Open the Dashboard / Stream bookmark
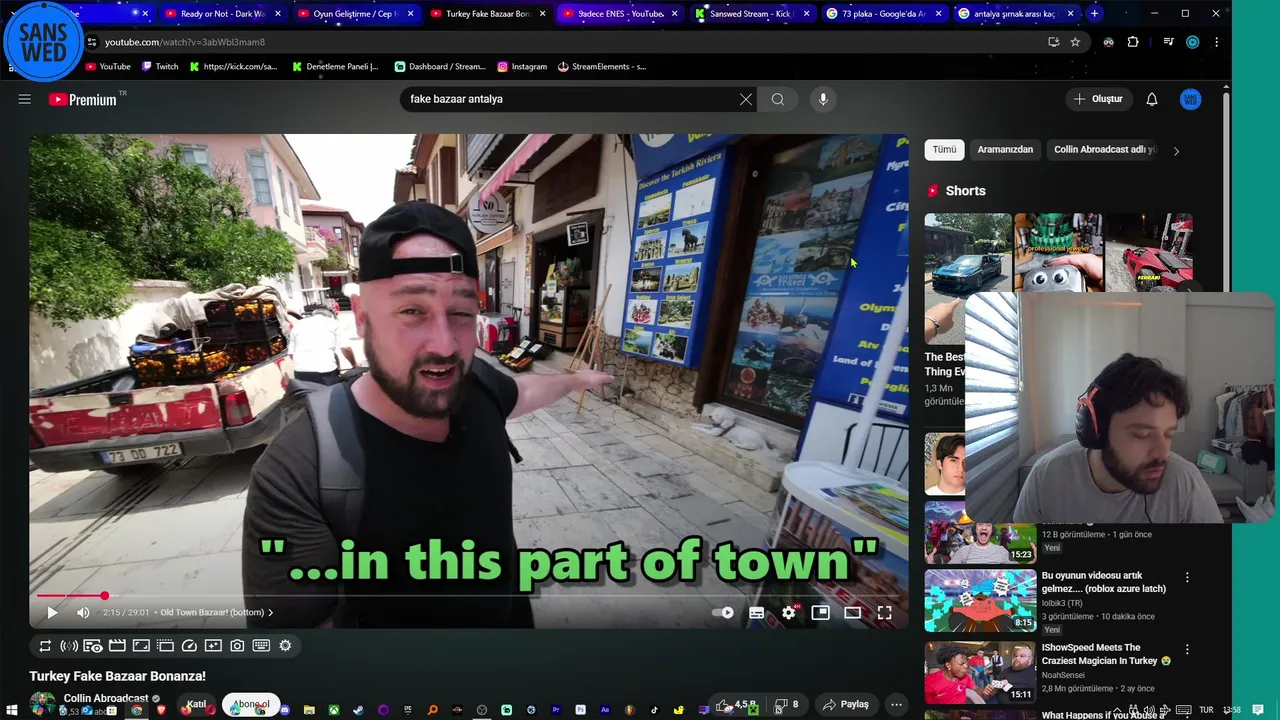This screenshot has height=720, width=1280. 440,67
